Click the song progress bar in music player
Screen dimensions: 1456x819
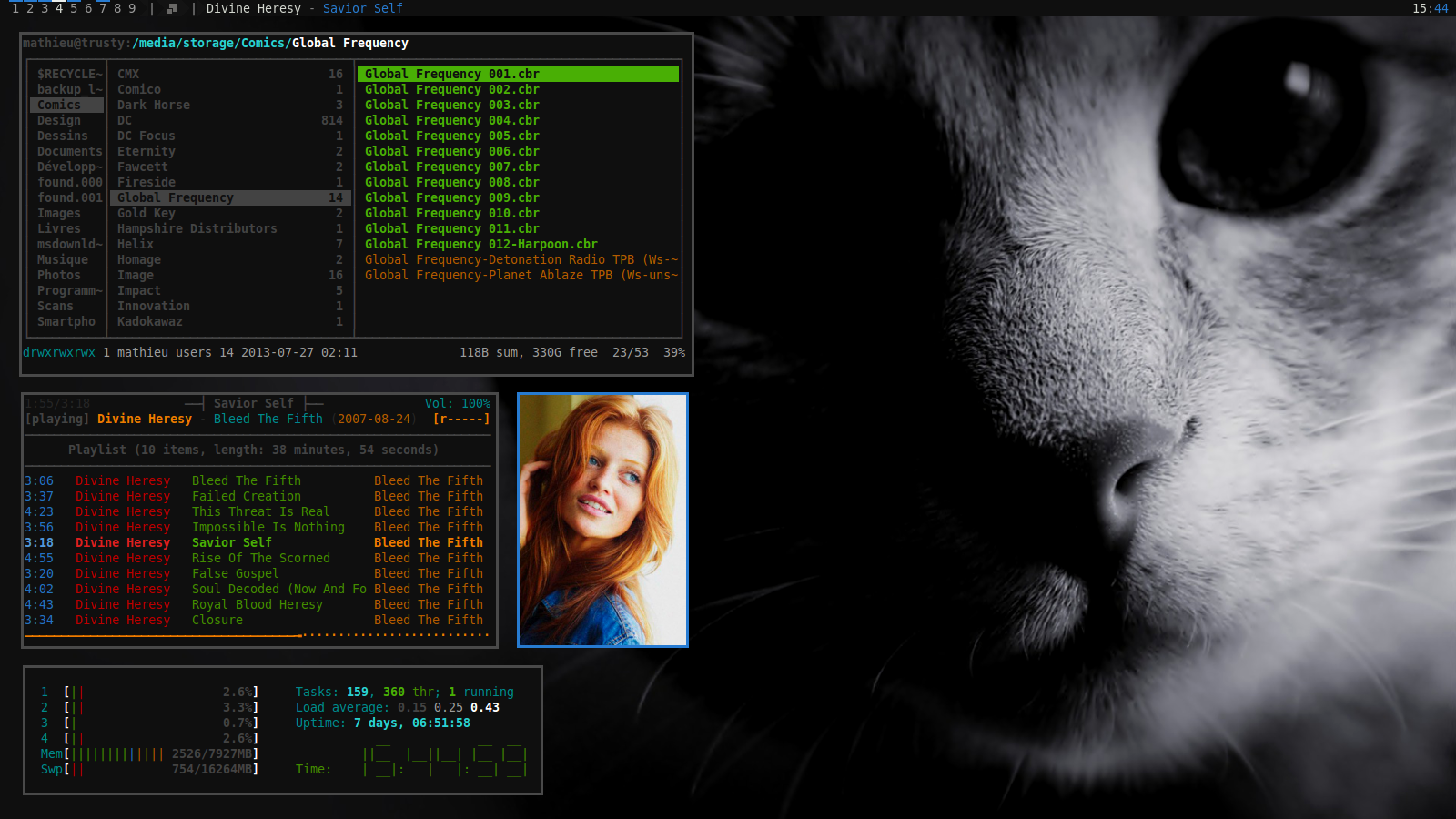258,635
